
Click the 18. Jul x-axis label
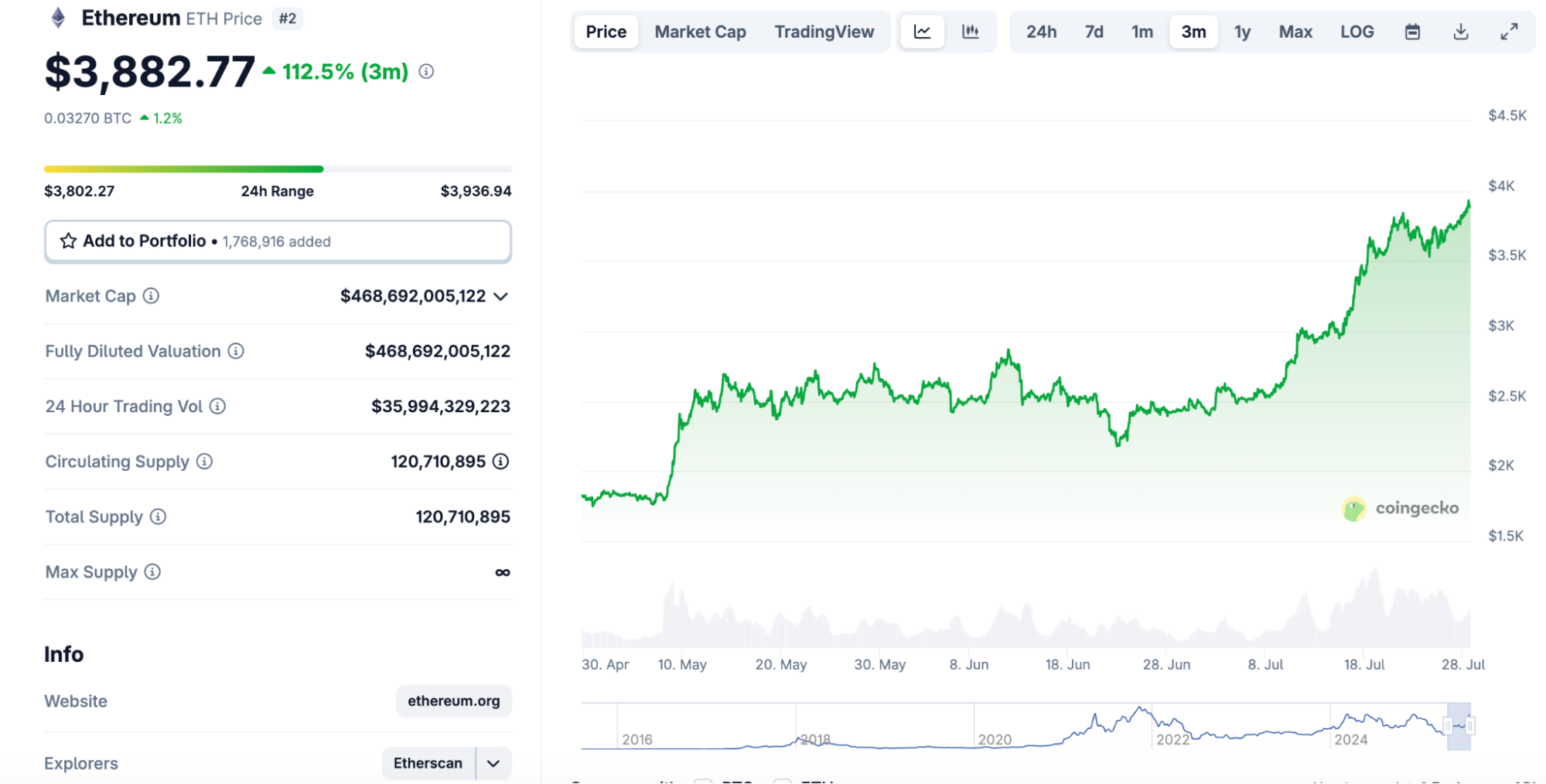click(x=1364, y=665)
